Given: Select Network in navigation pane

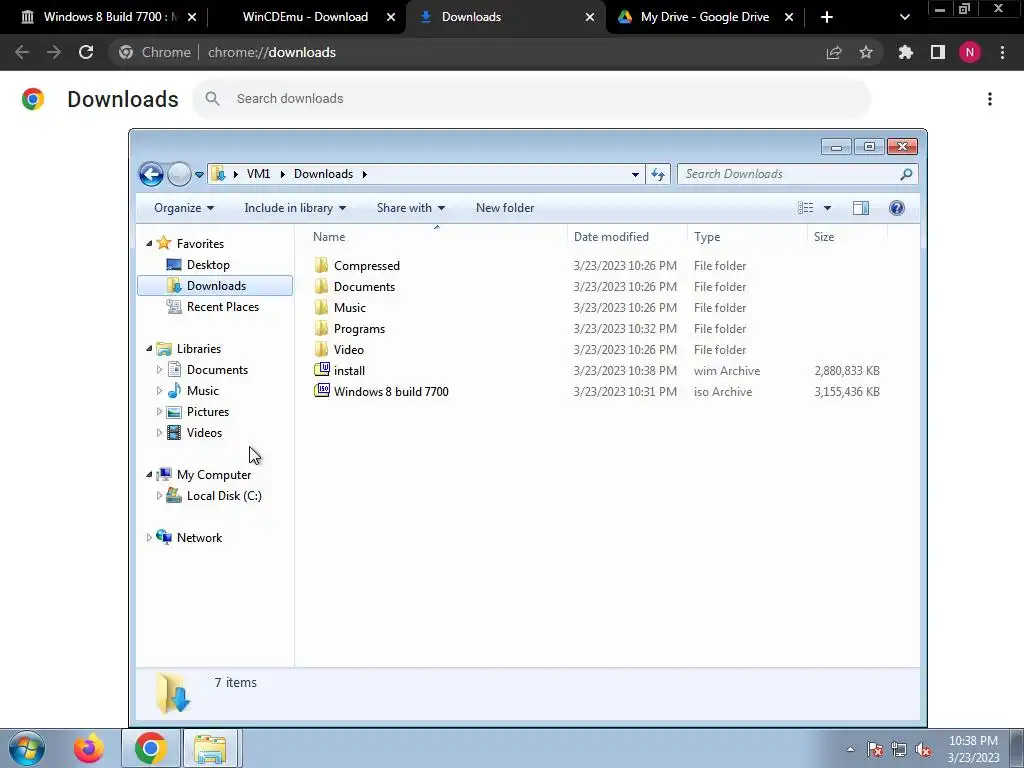Looking at the screenshot, I should (199, 537).
